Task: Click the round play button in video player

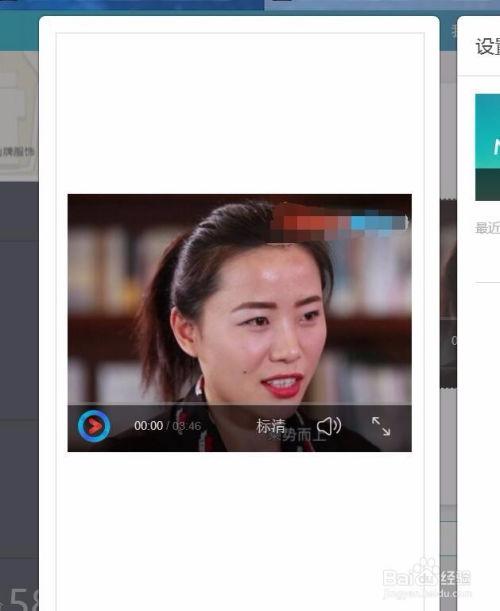Action: (94, 426)
